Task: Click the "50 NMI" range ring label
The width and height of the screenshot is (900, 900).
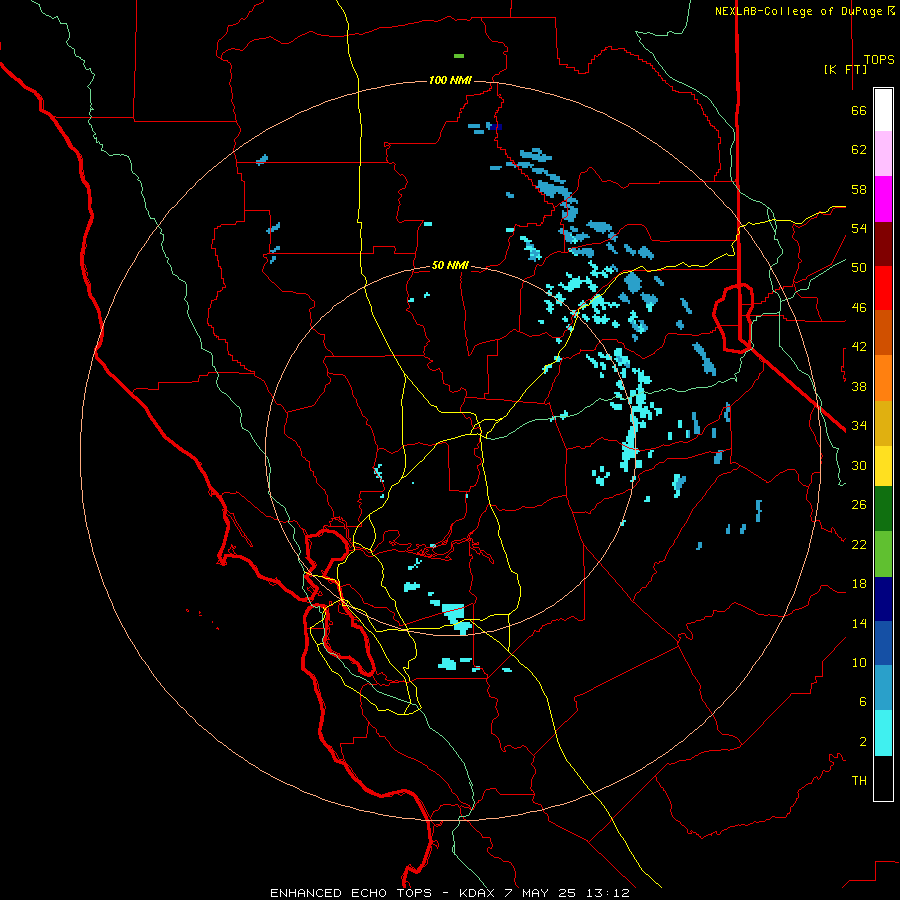Action: click(450, 265)
